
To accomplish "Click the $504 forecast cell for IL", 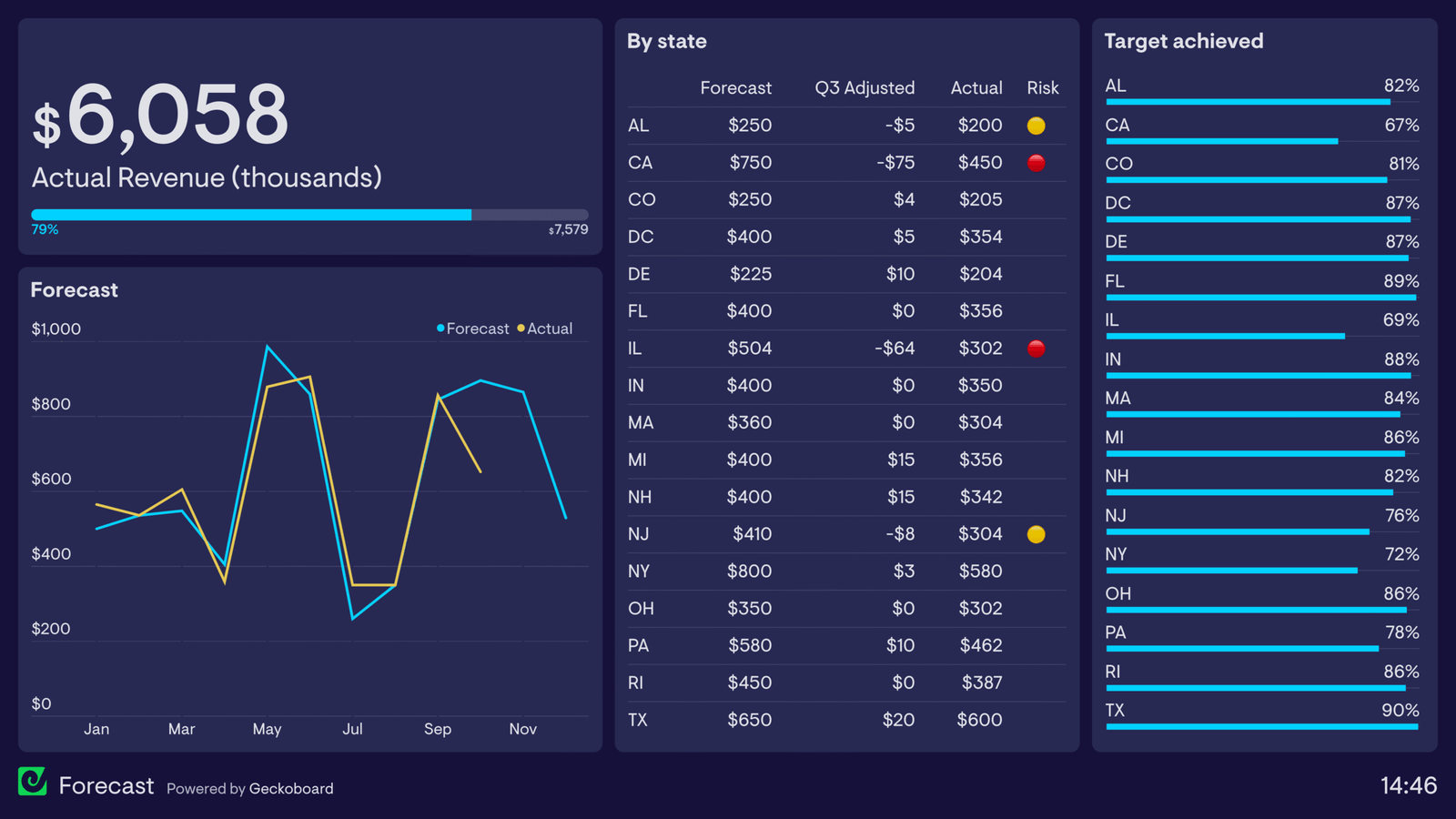I will tap(750, 349).
